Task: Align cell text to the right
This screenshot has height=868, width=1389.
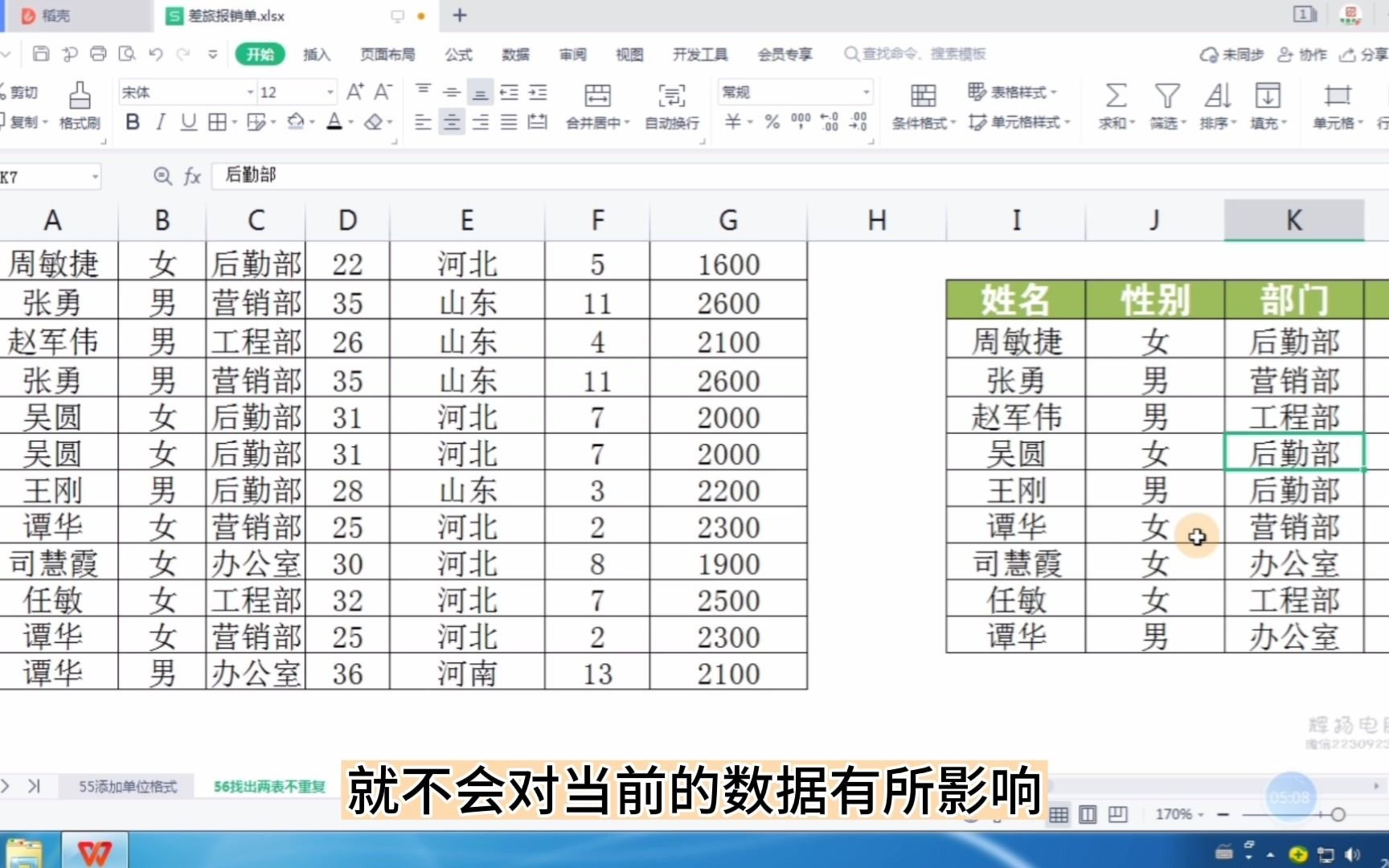Action: [480, 122]
